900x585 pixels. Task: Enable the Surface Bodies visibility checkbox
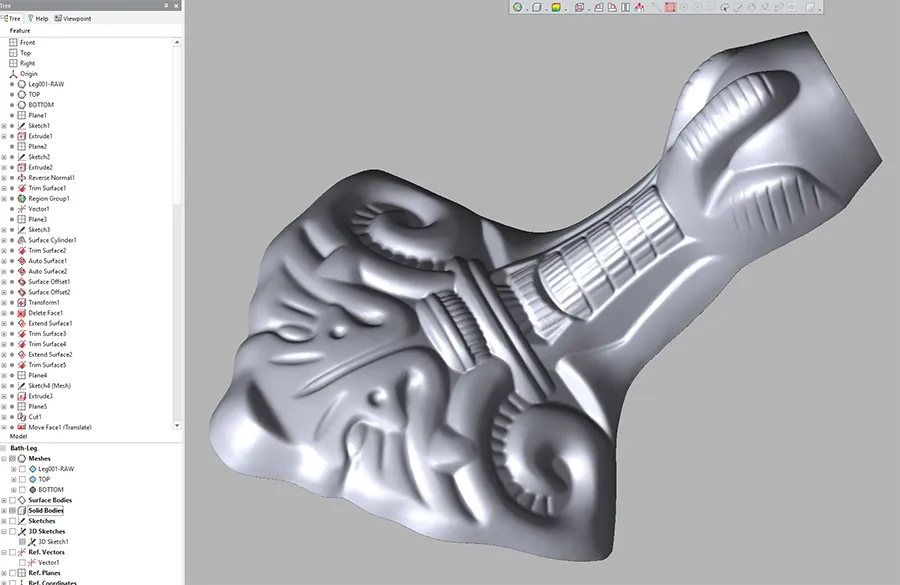point(13,500)
